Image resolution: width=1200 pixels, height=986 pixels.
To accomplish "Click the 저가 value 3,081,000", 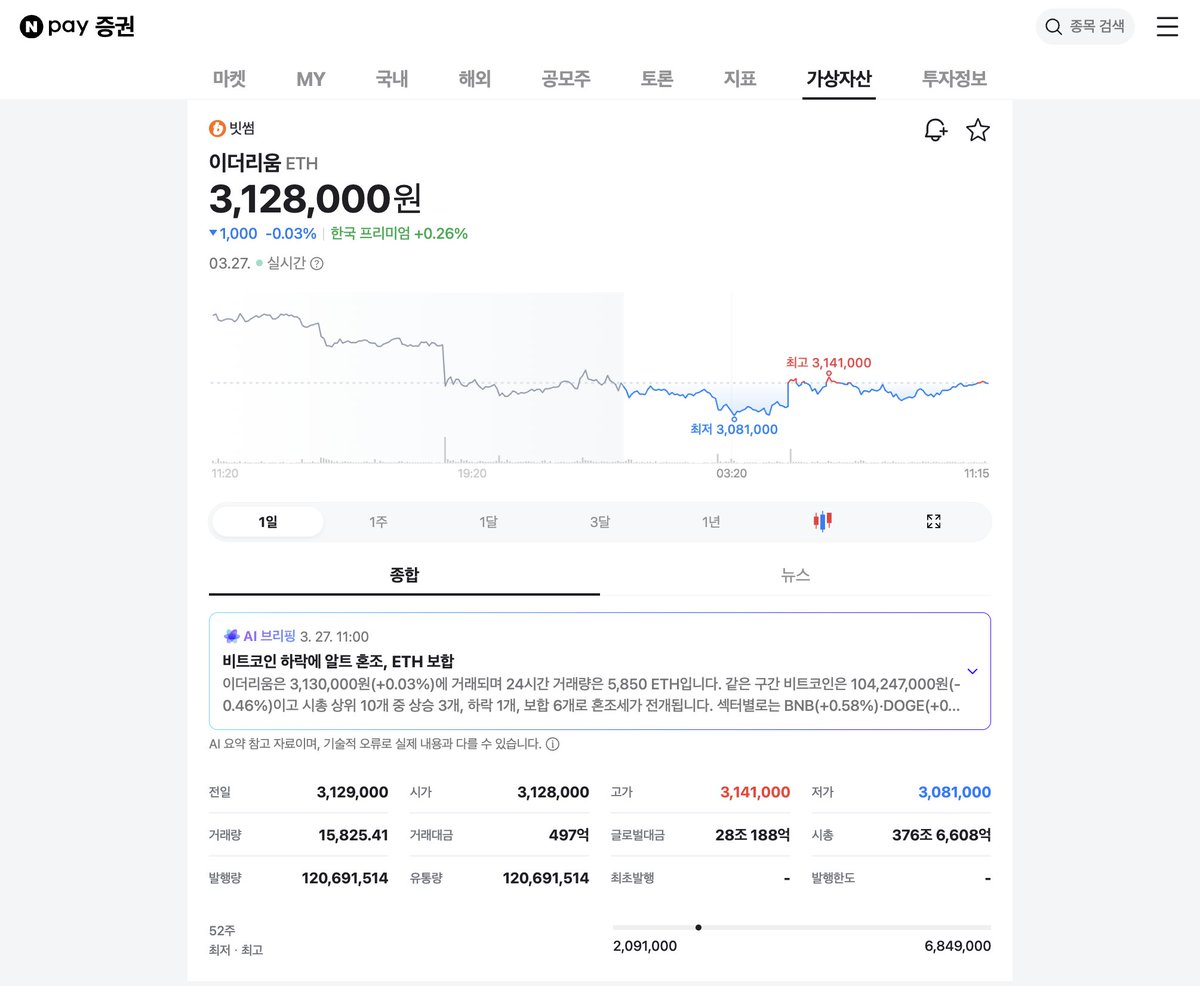I will [955, 792].
